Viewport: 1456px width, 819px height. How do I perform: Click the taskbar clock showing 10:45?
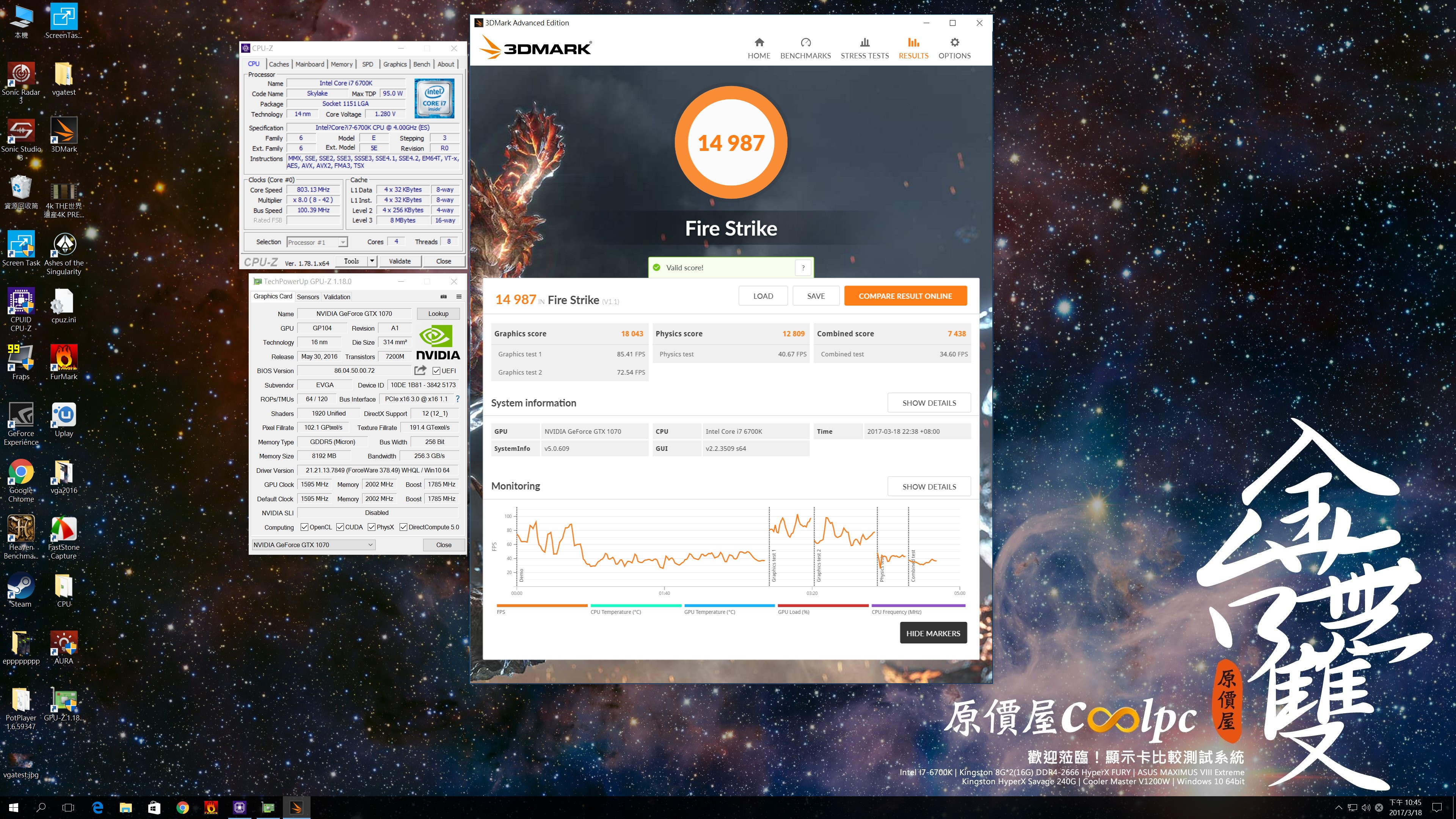tap(1405, 808)
